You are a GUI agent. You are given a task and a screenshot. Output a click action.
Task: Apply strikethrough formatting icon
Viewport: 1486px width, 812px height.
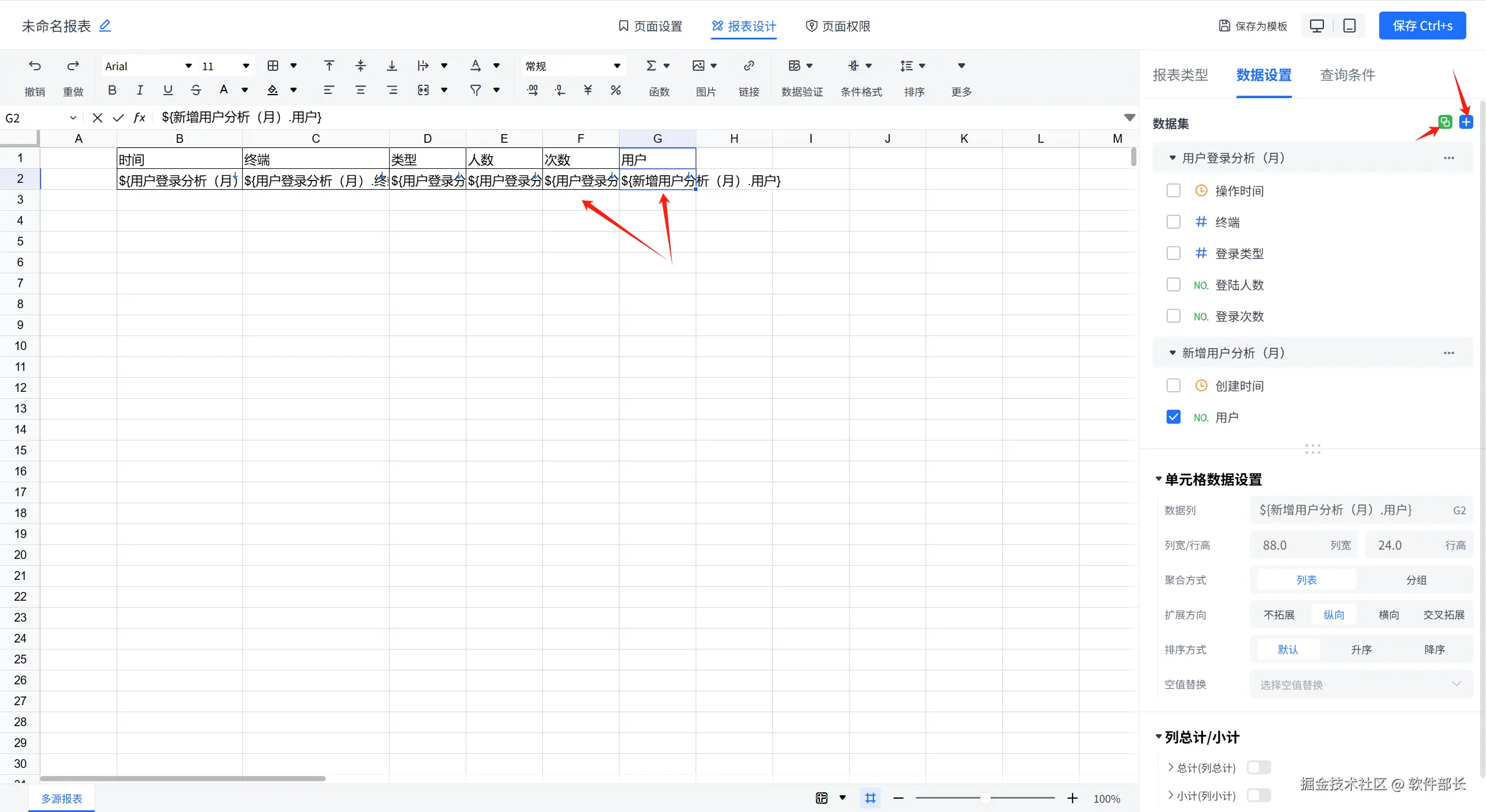pyautogui.click(x=196, y=90)
